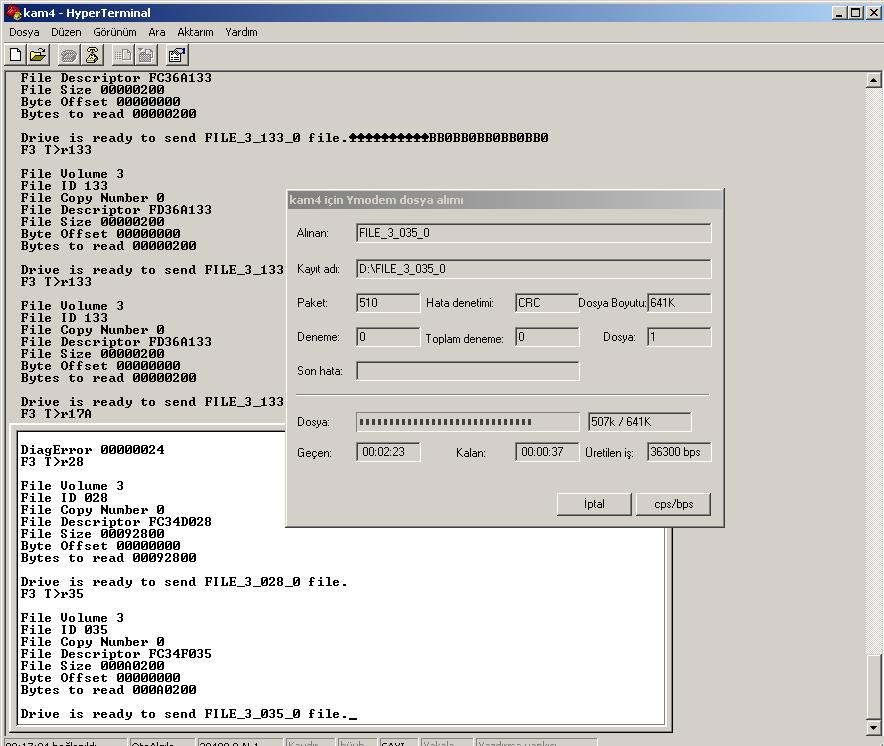The image size is (884, 746).
Task: Click the Hata denetimi CRC field
Action: click(x=547, y=303)
